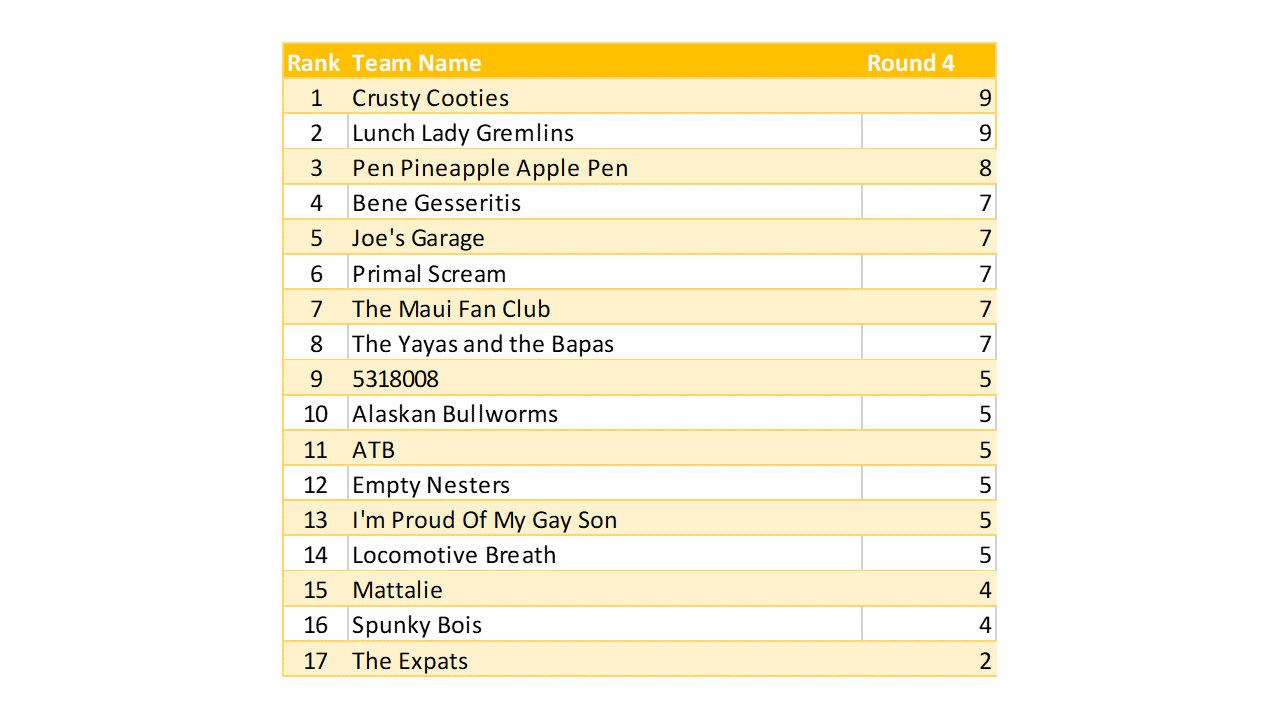Select the Primal Scream cell
1280x720 pixels.
[x=429, y=274]
